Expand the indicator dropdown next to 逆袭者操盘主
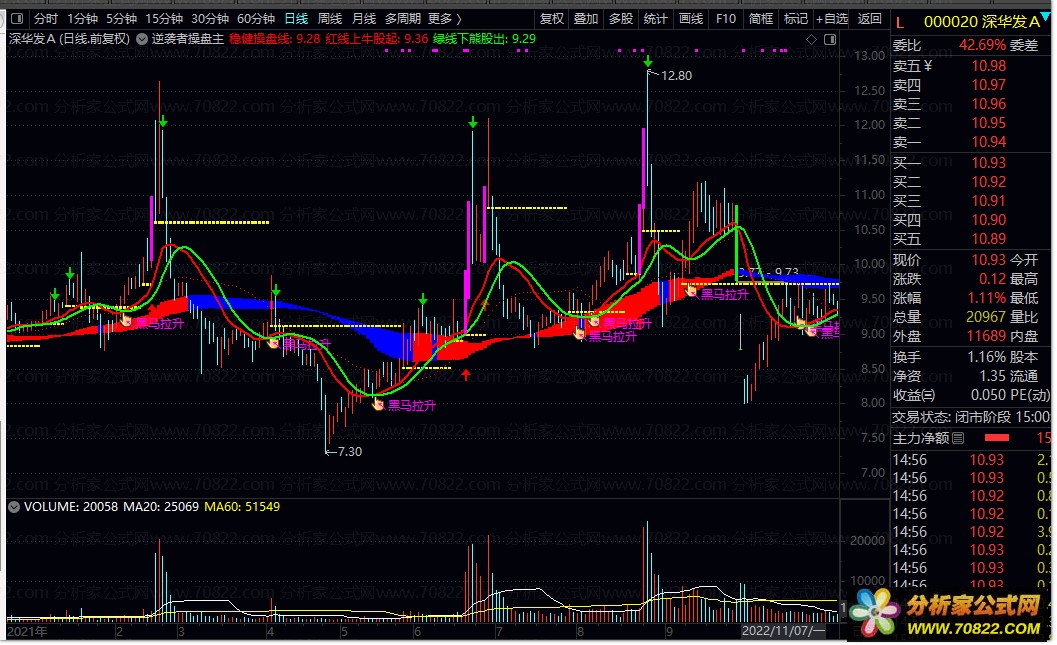Image resolution: width=1057 pixels, height=645 pixels. coord(142,39)
